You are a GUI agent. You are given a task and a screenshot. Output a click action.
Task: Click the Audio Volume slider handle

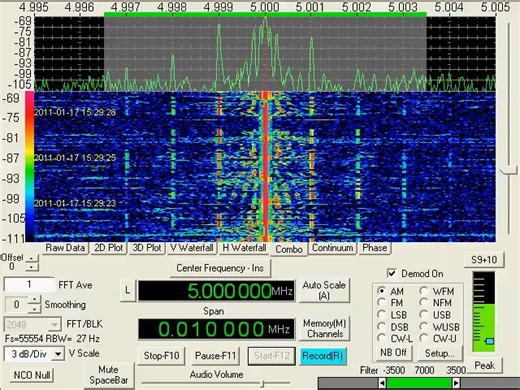click(x=262, y=384)
